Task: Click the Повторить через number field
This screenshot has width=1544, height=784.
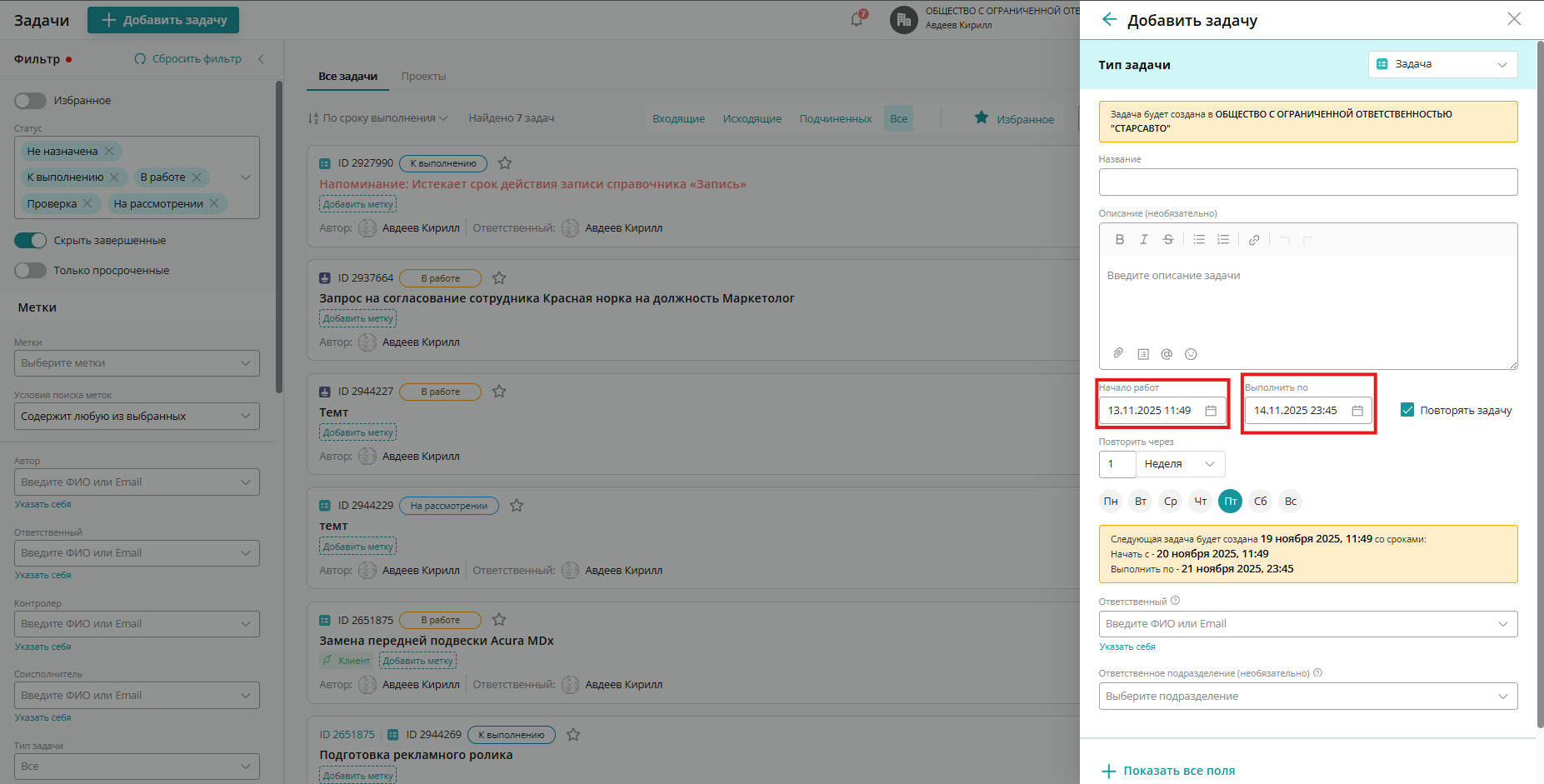Action: pos(1117,464)
